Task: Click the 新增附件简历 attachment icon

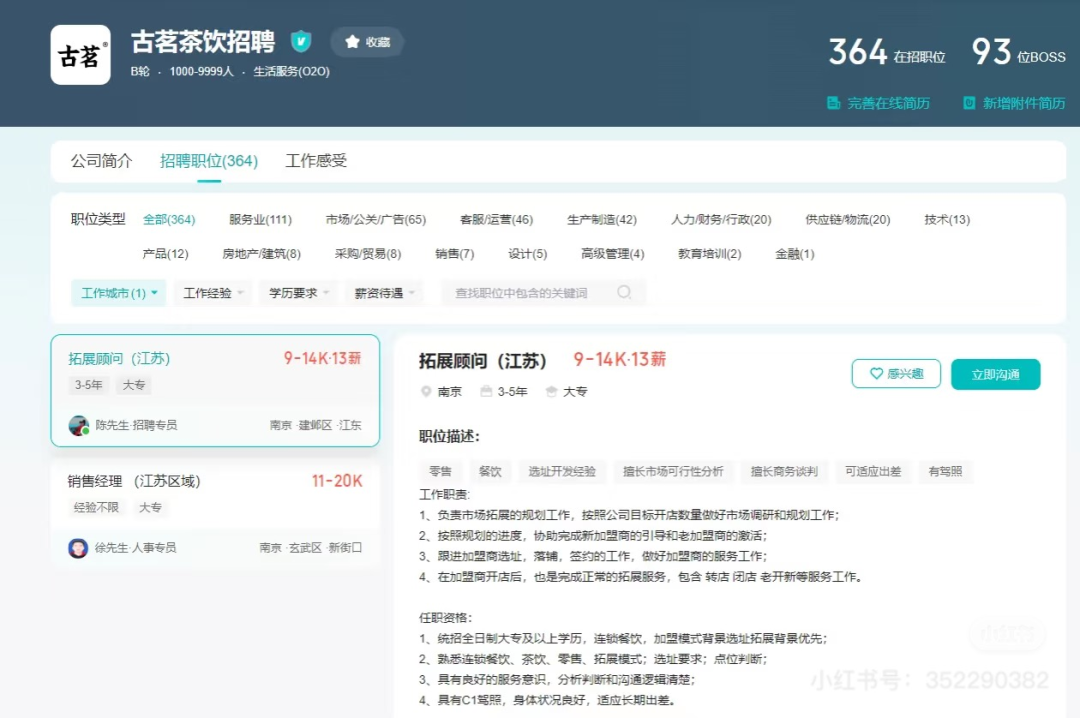Action: [968, 103]
